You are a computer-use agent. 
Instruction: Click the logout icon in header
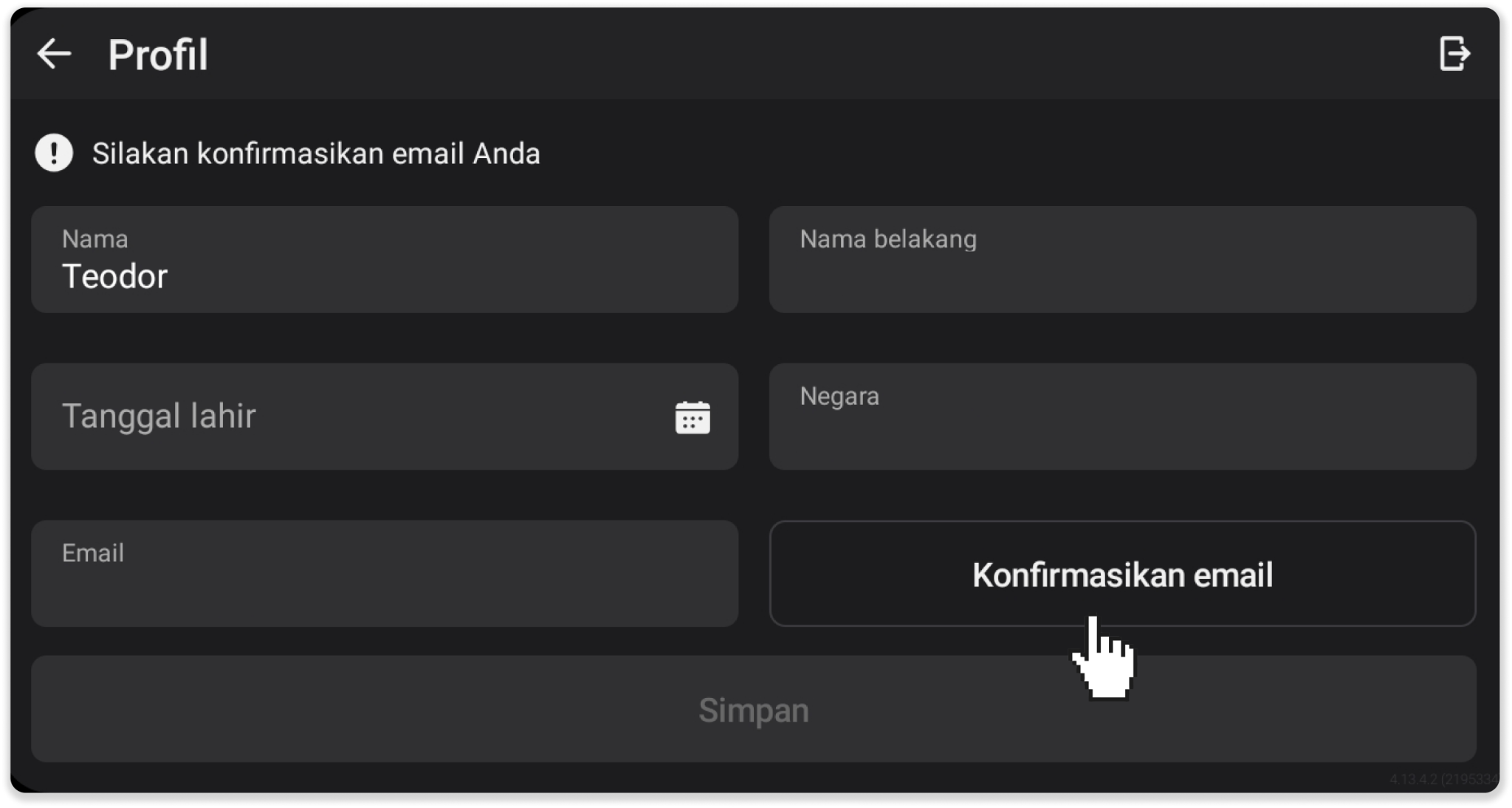(x=1454, y=54)
